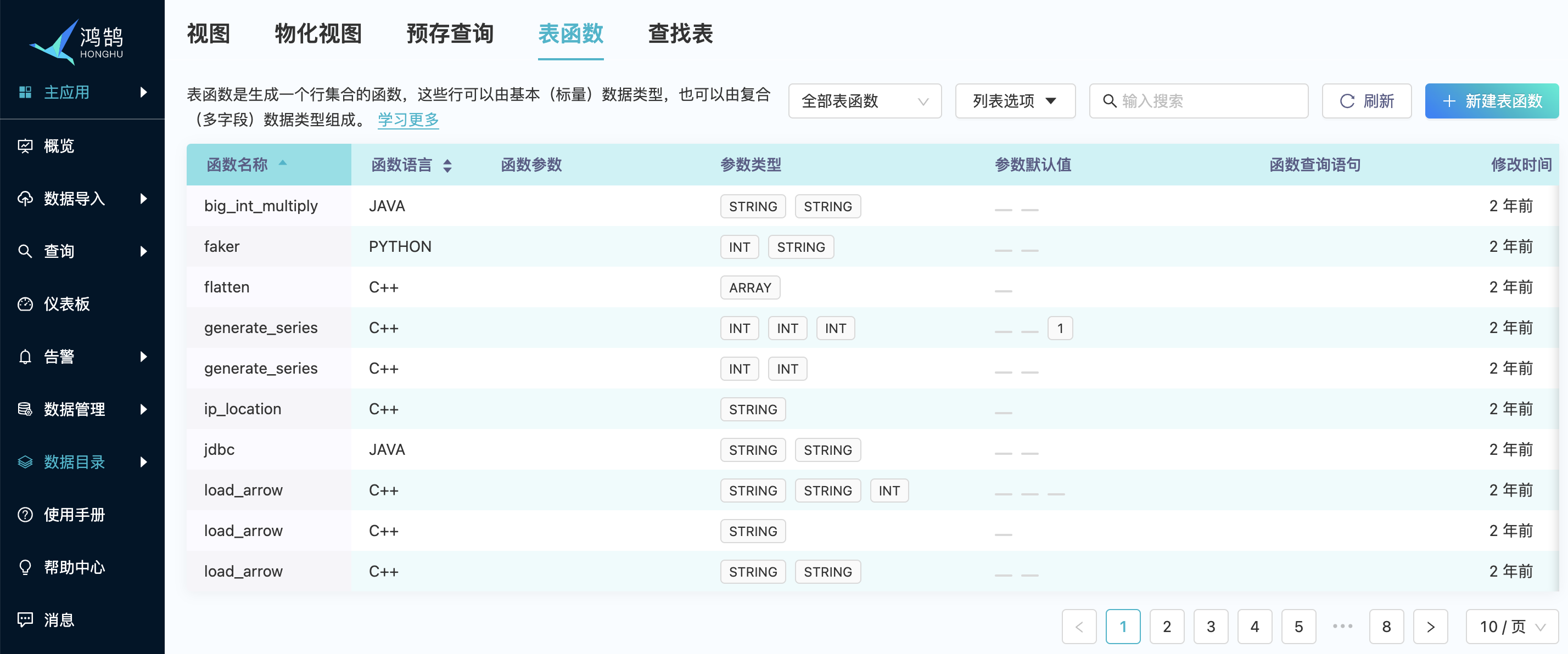
Task: Open the 全部表函数 filter dropdown
Action: (864, 100)
